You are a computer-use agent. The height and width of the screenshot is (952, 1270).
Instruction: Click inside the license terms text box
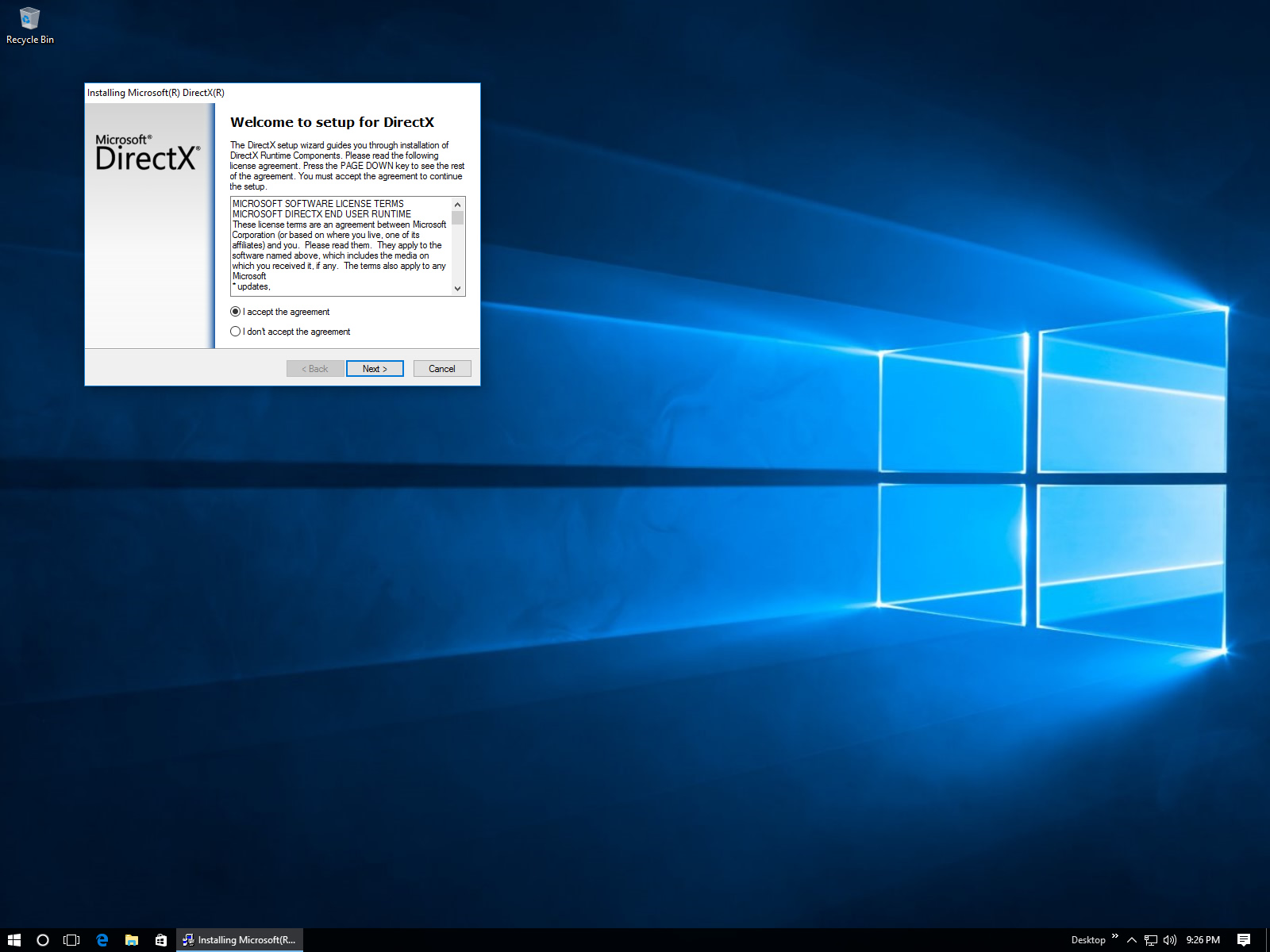(x=341, y=246)
